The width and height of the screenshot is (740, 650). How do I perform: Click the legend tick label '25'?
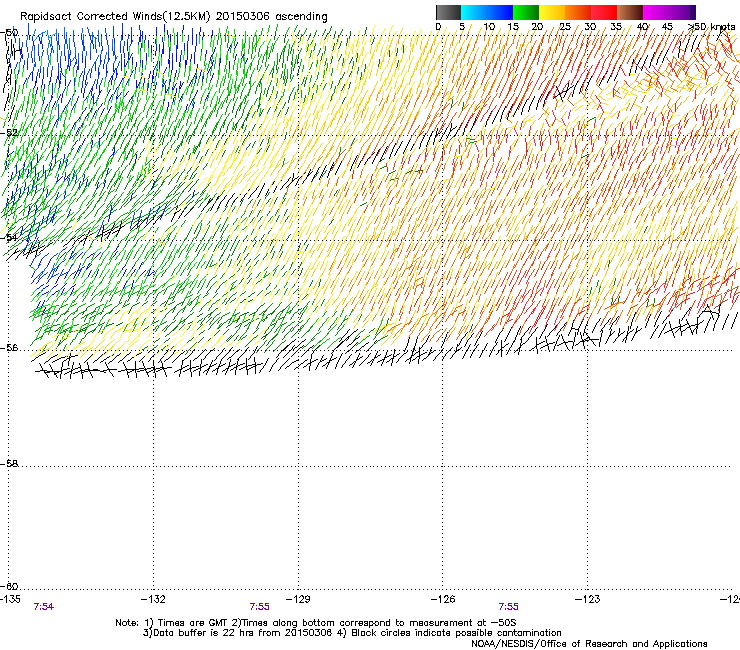click(x=565, y=27)
